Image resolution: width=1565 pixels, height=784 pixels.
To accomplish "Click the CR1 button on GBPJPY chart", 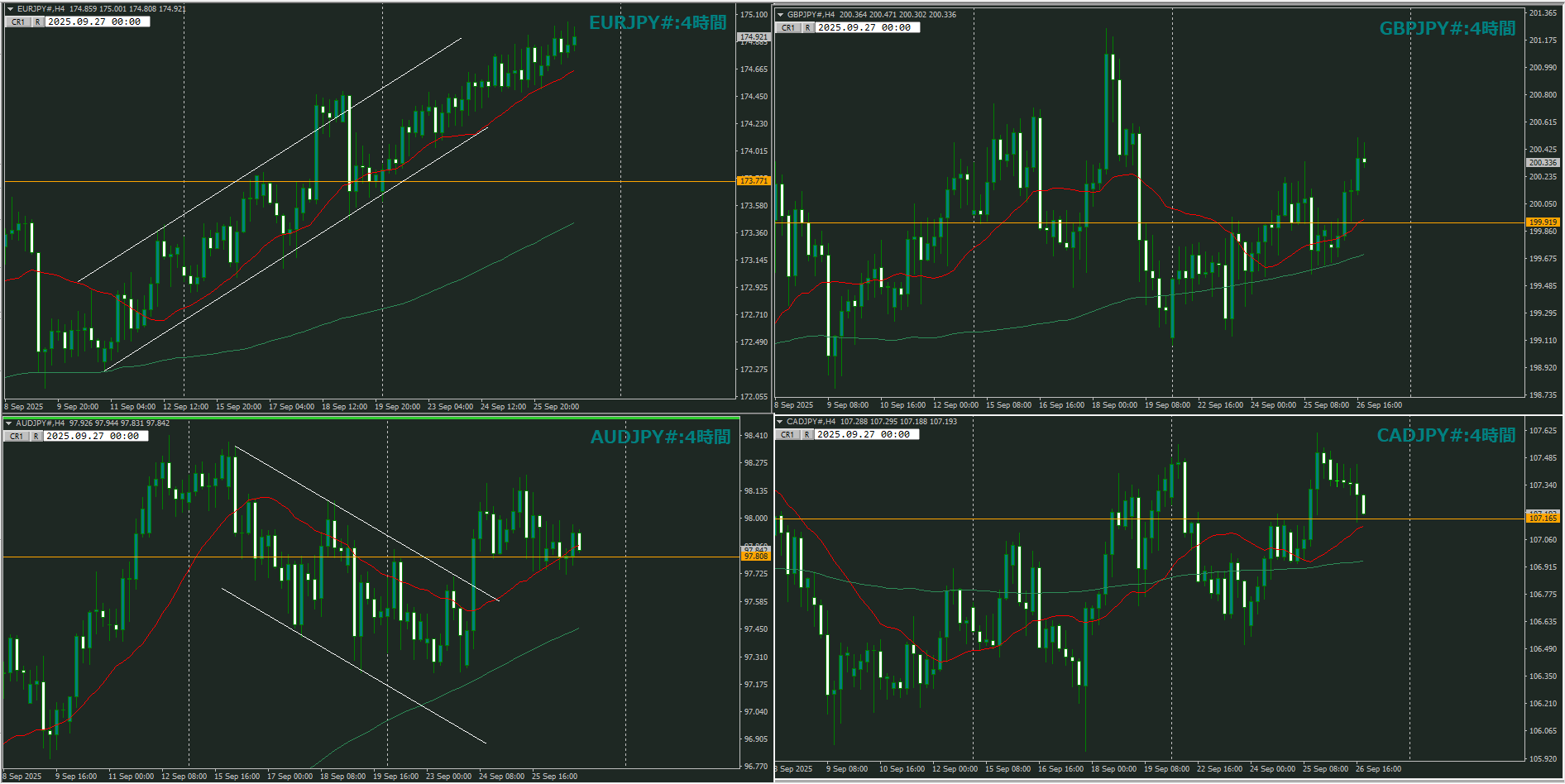I will click(788, 28).
